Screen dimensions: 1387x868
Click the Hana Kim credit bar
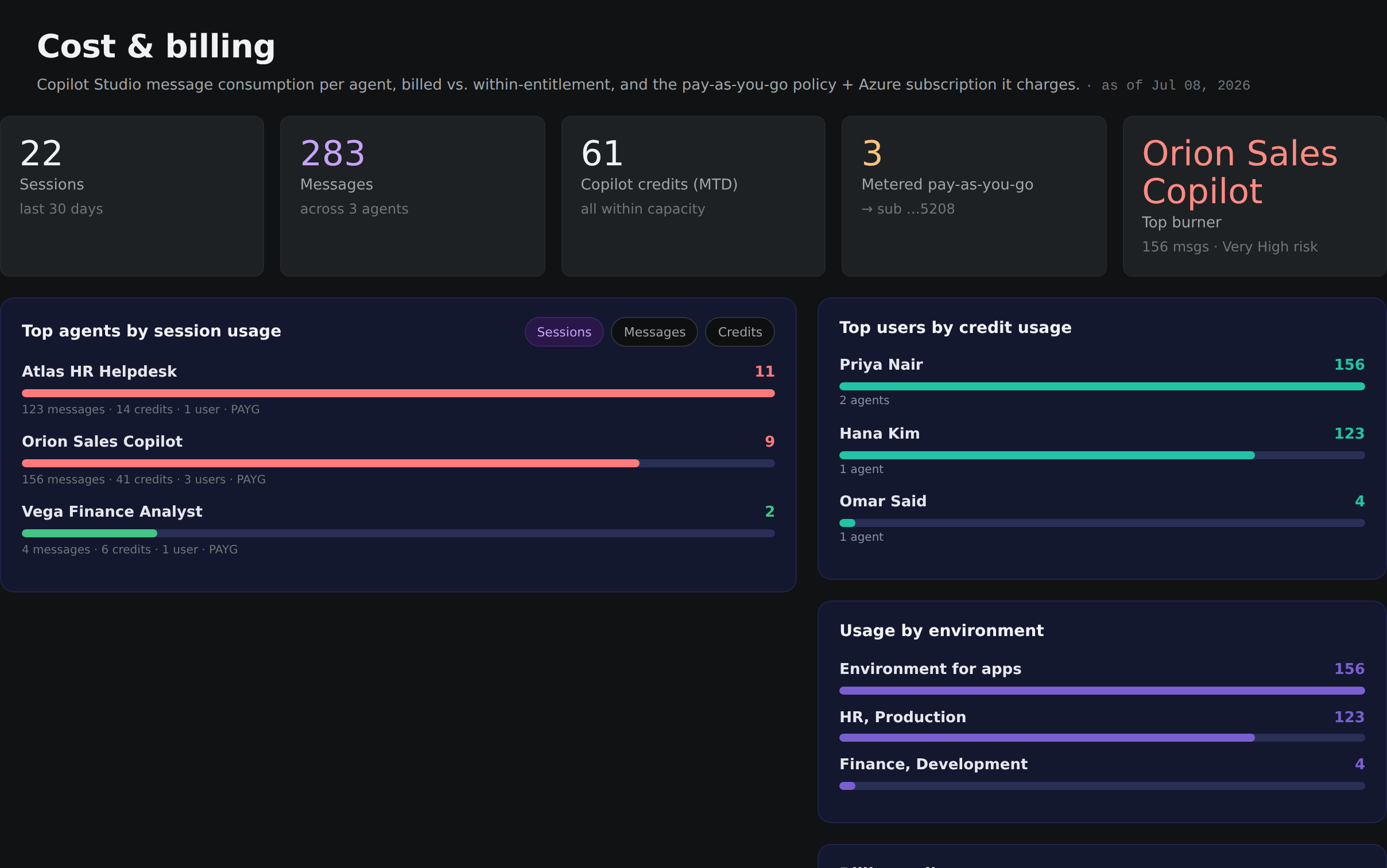pyautogui.click(x=1102, y=455)
